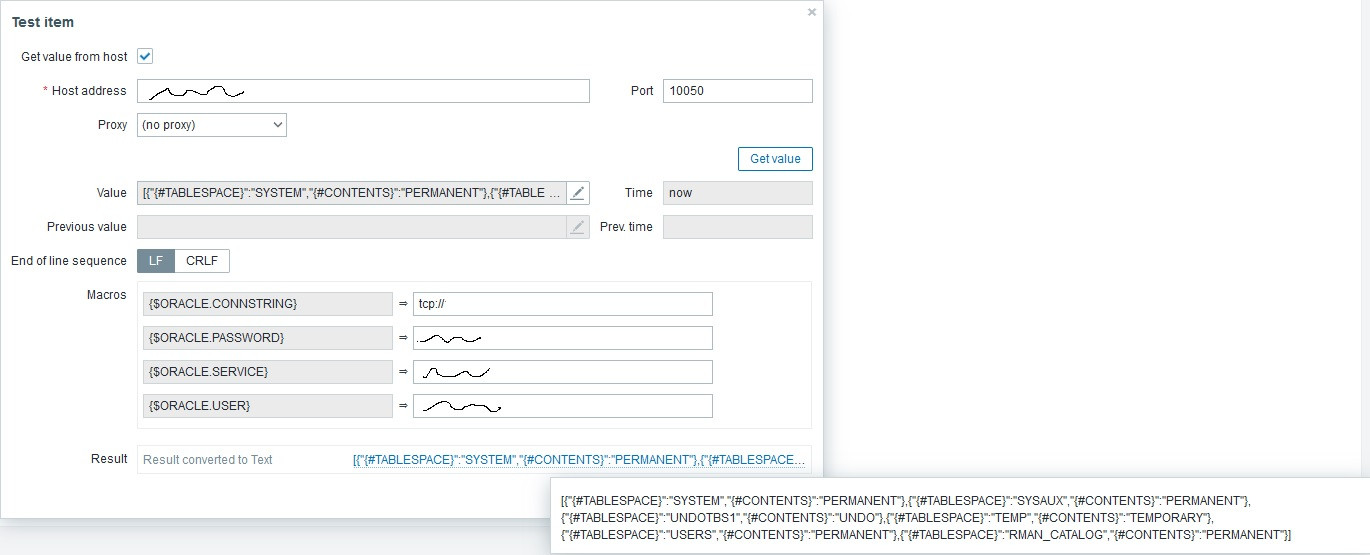Click the End of line sequence label
Image resolution: width=1370 pixels, height=555 pixels.
[69, 261]
